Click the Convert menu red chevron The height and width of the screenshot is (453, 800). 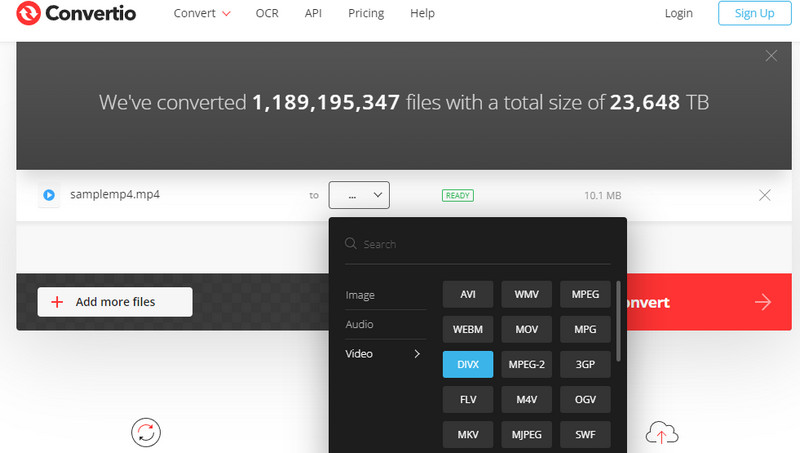(226, 14)
